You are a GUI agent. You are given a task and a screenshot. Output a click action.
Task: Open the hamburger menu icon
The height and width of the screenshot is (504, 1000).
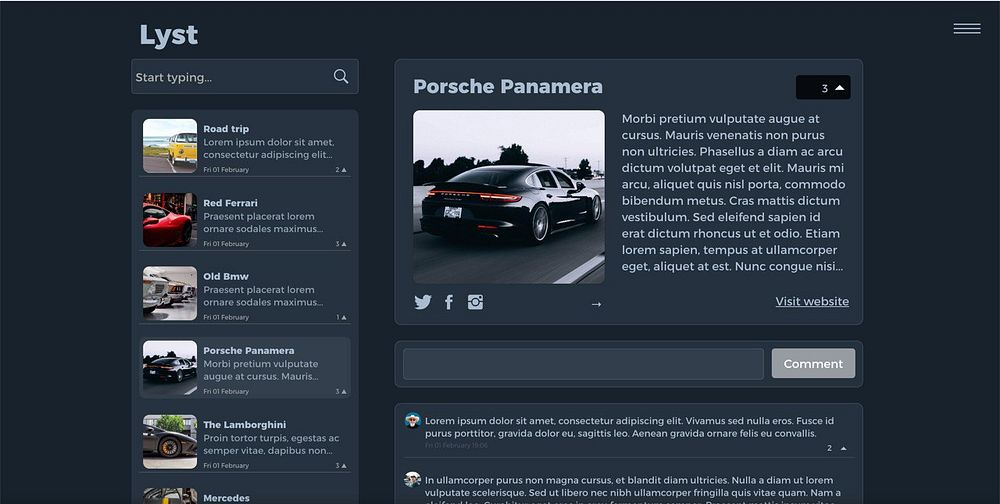[x=967, y=29]
